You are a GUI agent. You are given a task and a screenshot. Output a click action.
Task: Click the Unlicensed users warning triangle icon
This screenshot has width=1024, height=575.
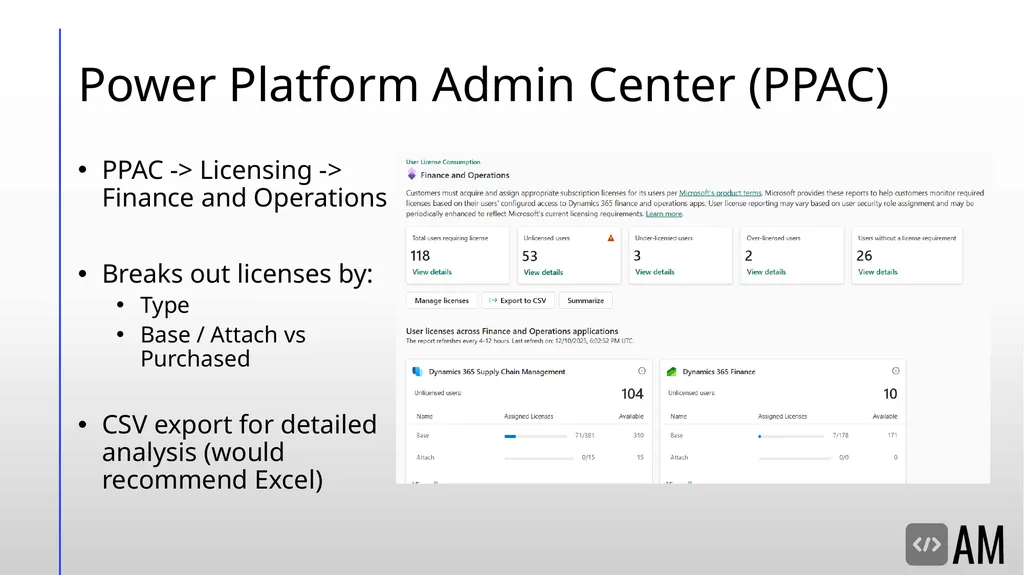[611, 238]
